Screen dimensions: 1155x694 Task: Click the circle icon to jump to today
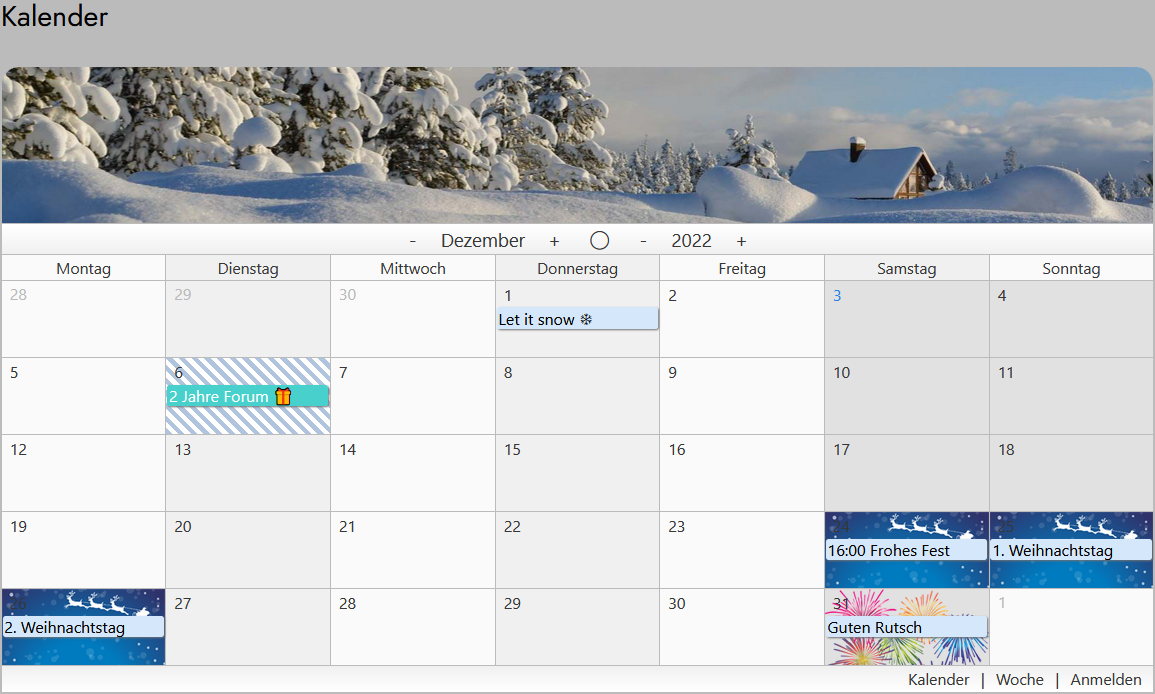pos(599,241)
